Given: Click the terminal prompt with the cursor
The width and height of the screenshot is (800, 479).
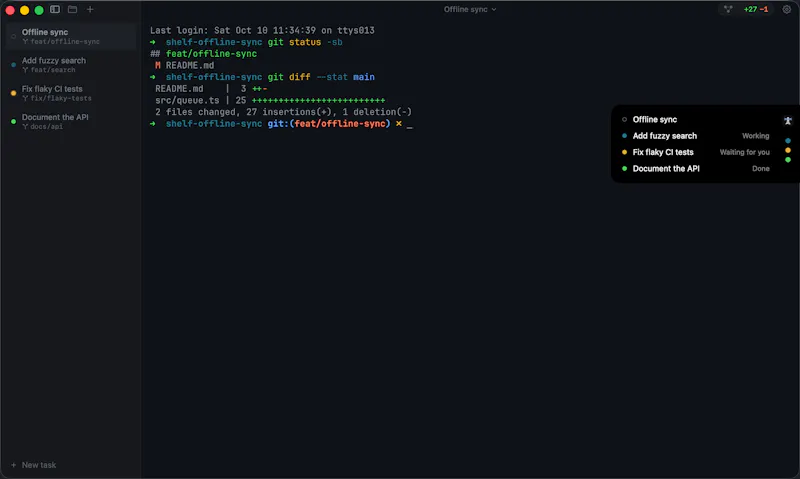Looking at the screenshot, I should (x=281, y=124).
